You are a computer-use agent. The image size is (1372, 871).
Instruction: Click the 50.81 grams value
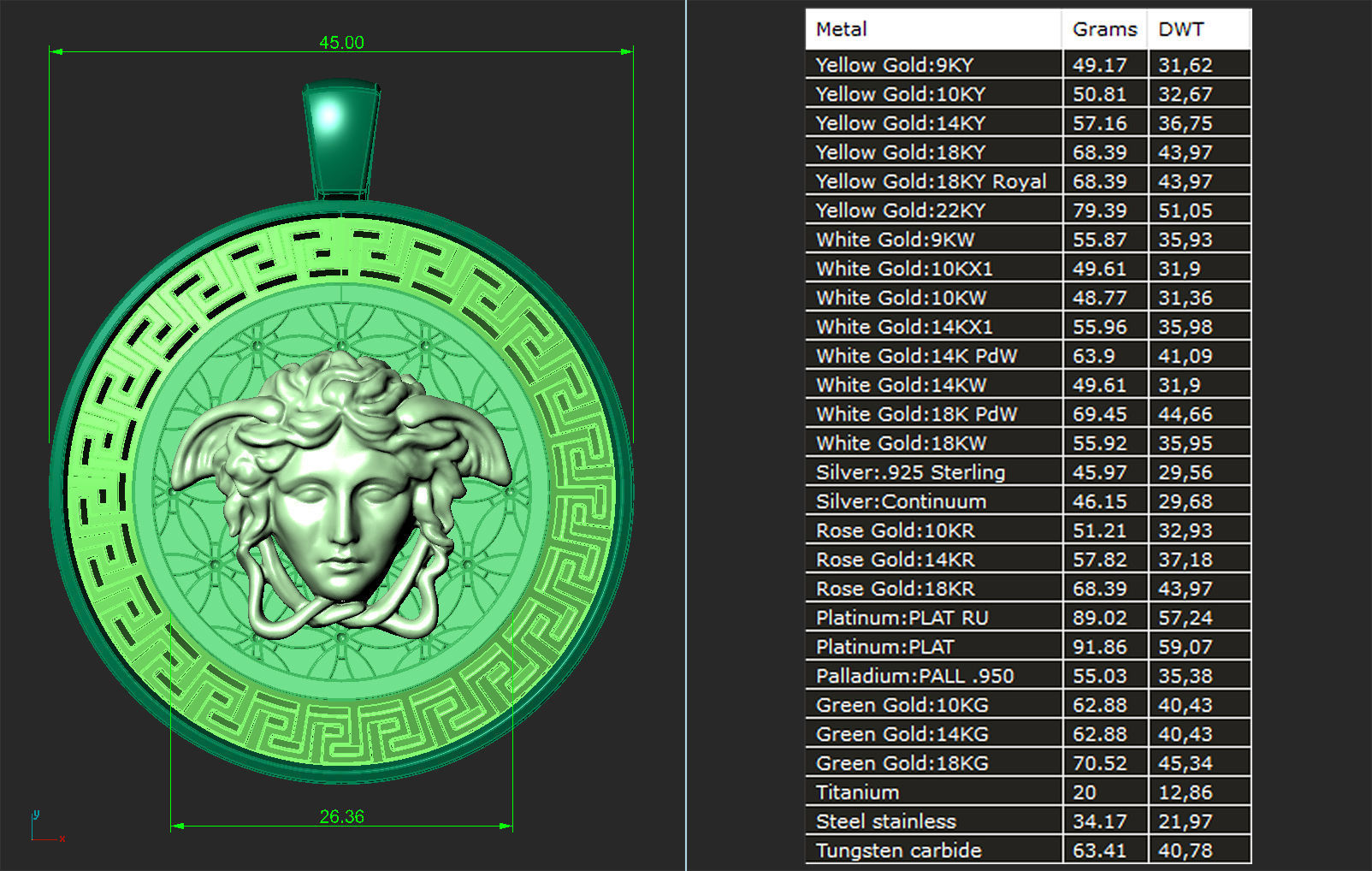[x=1100, y=94]
